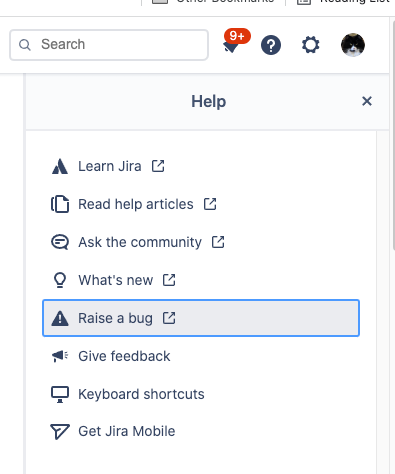Click the monitor icon for Keyboard shortcuts
This screenshot has height=474, width=395.
pos(60,394)
